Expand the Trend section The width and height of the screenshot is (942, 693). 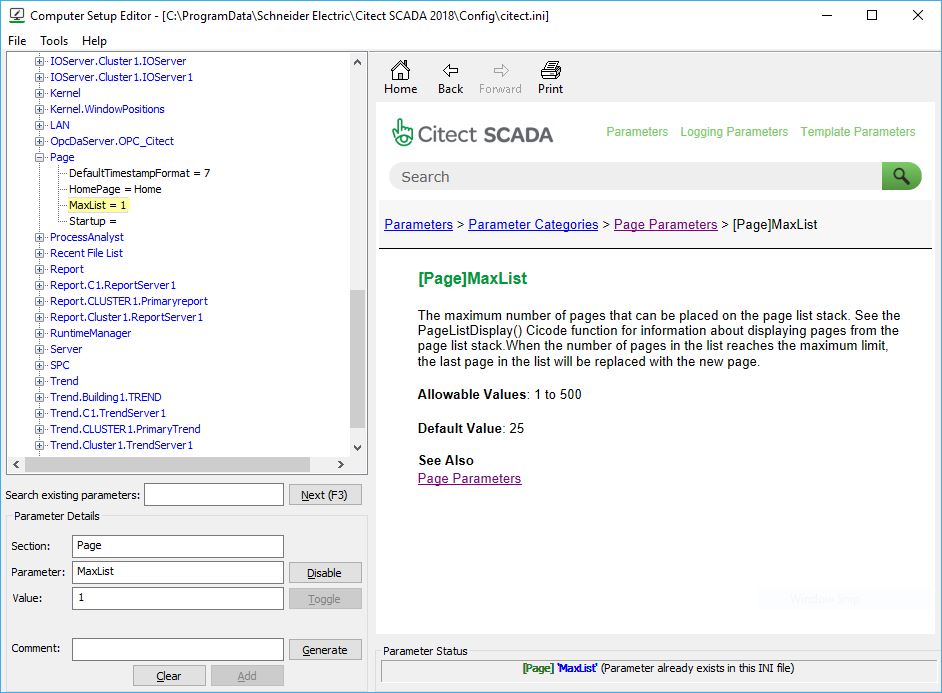click(40, 381)
